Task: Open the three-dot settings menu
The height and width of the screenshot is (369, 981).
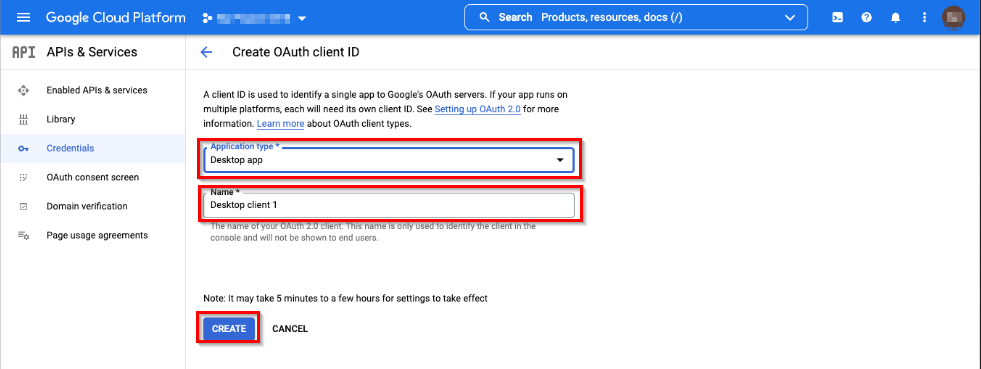Action: (x=925, y=18)
